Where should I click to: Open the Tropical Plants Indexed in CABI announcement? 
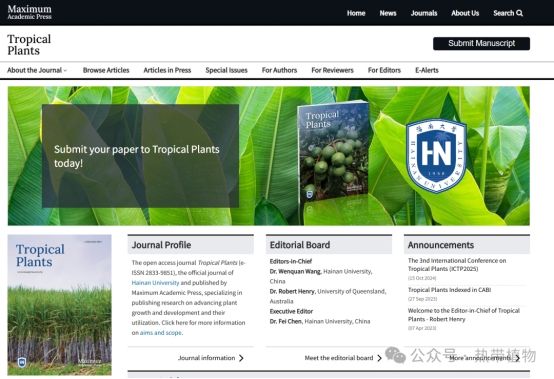pyautogui.click(x=449, y=290)
